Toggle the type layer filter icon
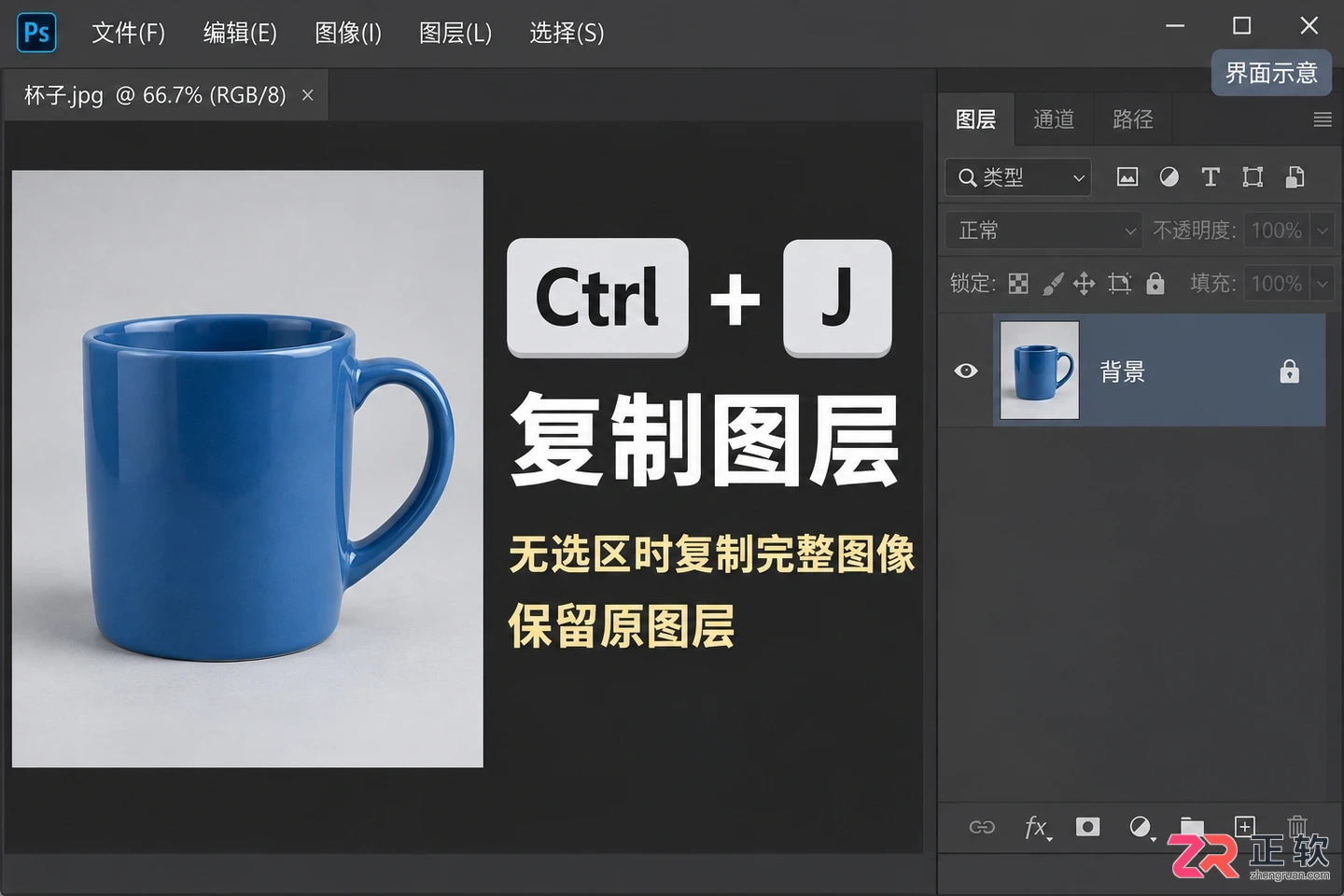Screen dimensions: 1344x896 (1211, 177)
